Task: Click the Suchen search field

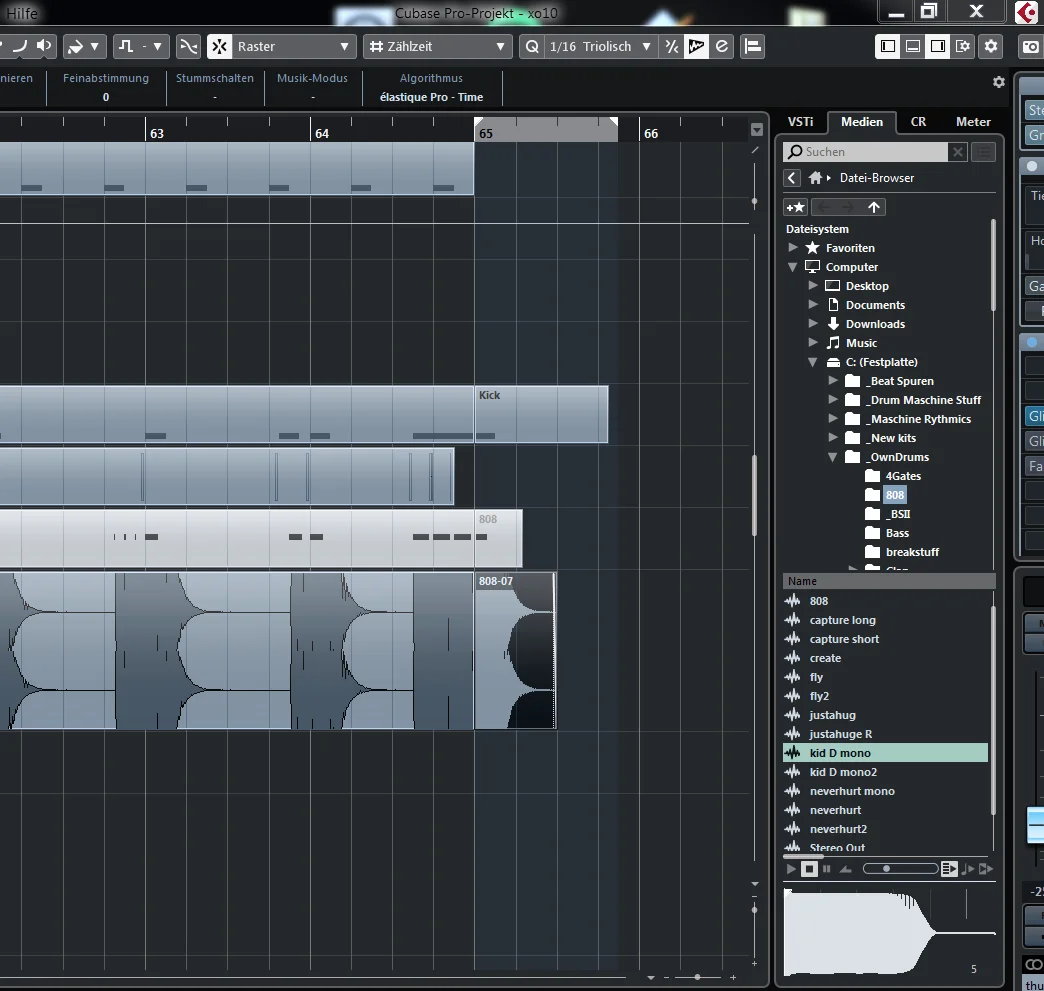Action: [866, 152]
